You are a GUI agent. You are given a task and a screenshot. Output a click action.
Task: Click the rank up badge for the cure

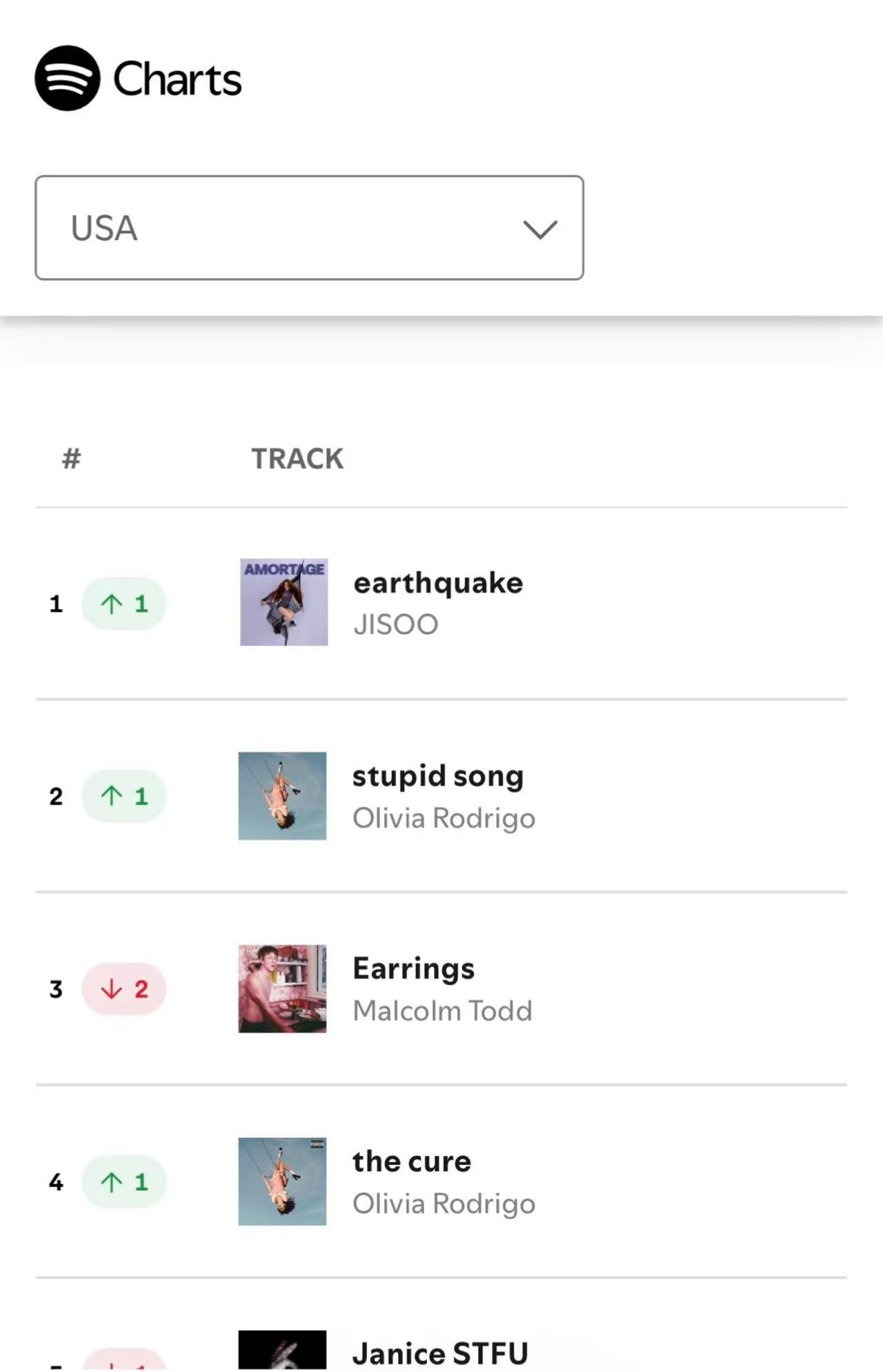124,1182
